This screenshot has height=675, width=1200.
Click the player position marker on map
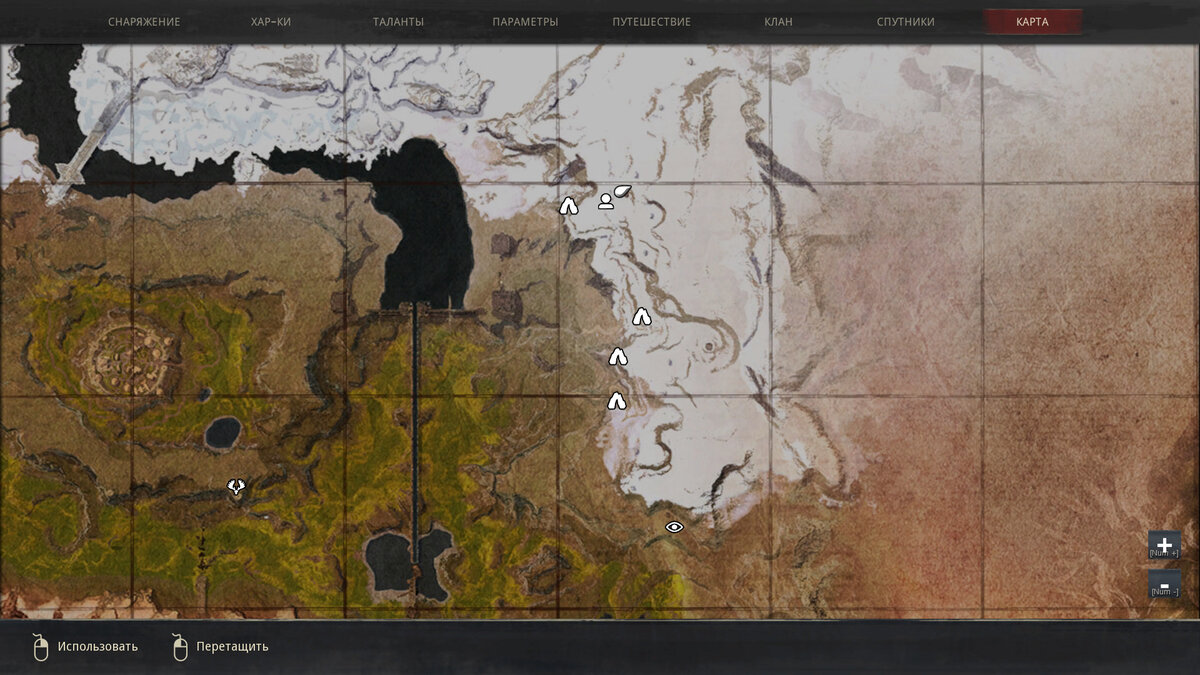[605, 202]
